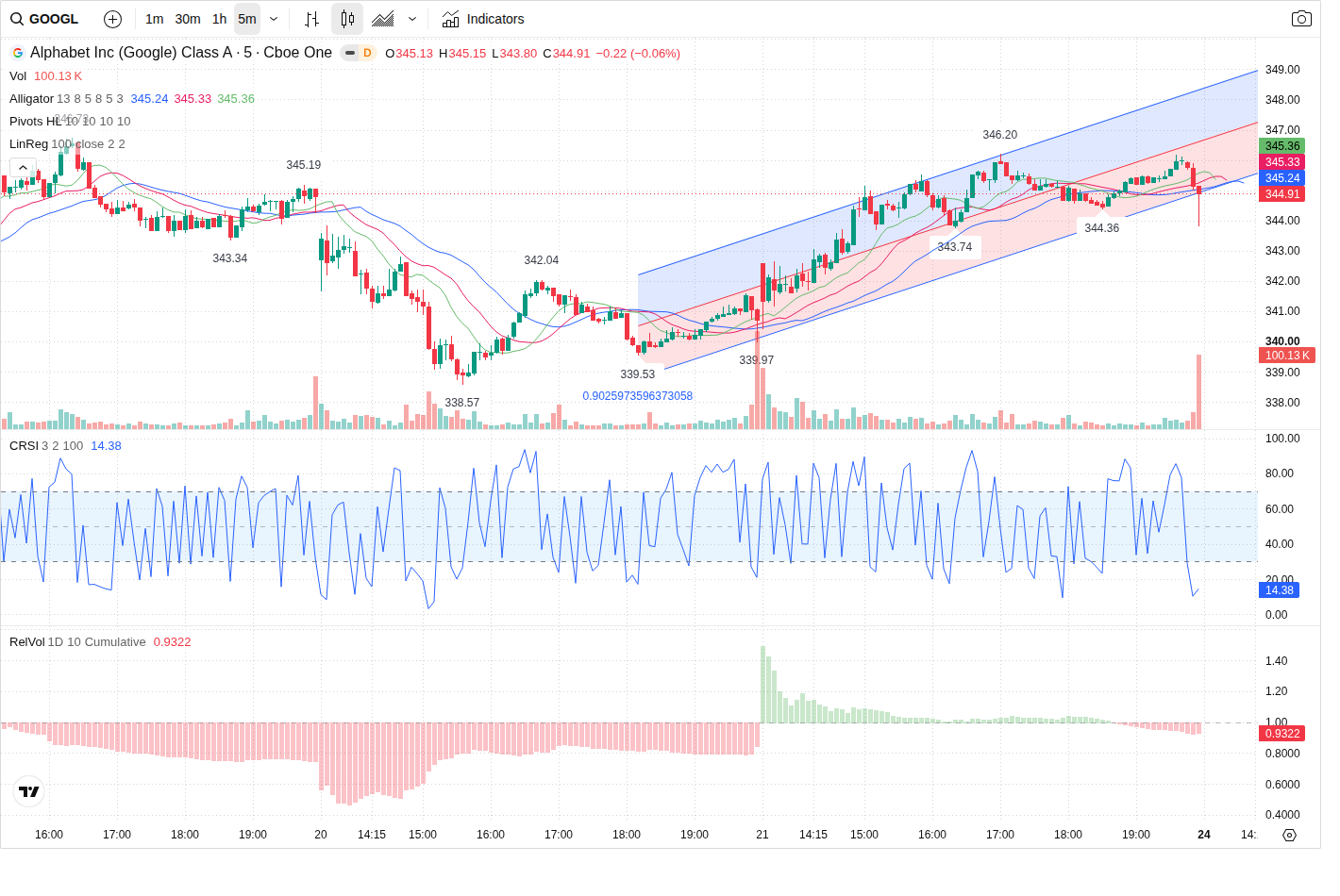
Task: Click the date label 20 on time axis
Action: tap(321, 835)
